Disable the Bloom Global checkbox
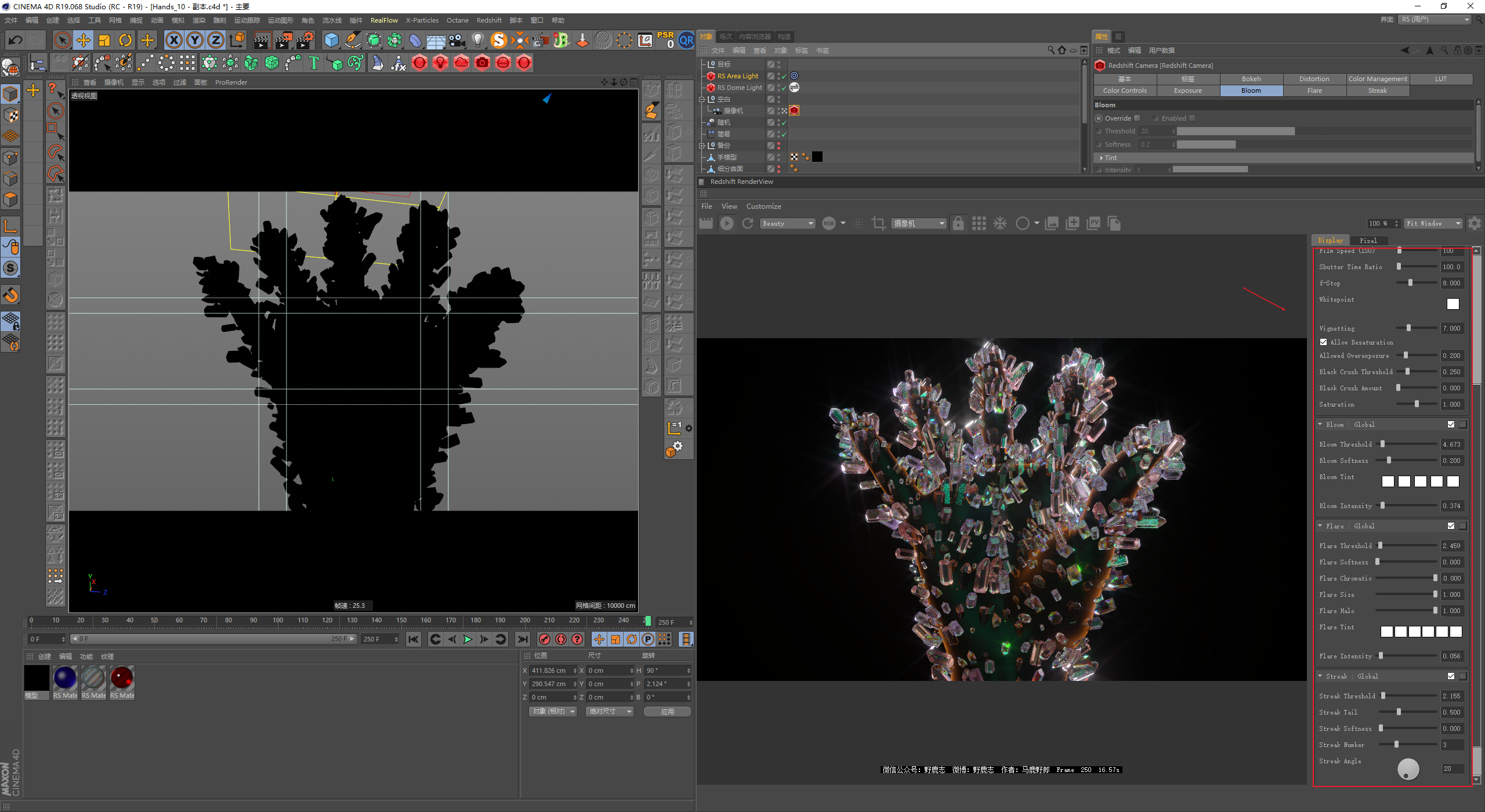The width and height of the screenshot is (1485, 812). coord(1451,425)
